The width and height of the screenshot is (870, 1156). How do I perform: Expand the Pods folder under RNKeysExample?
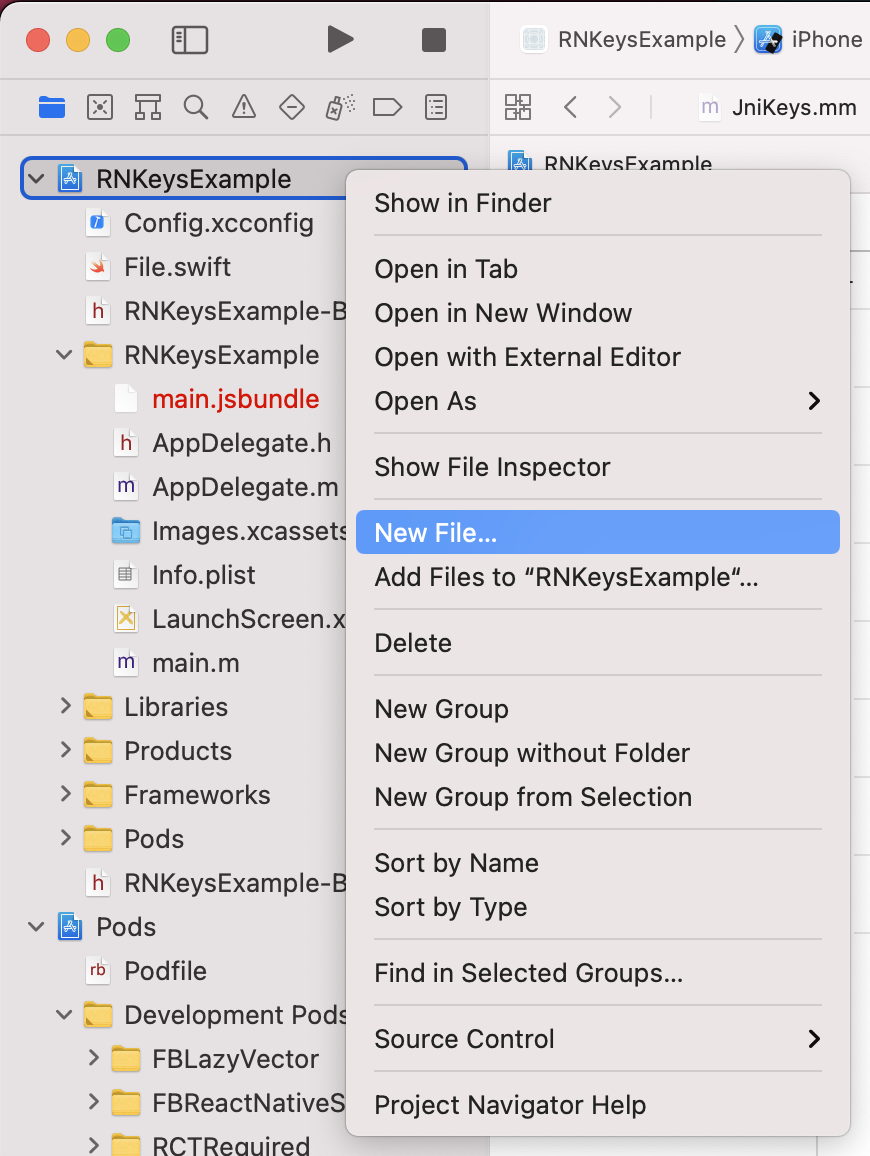point(65,838)
